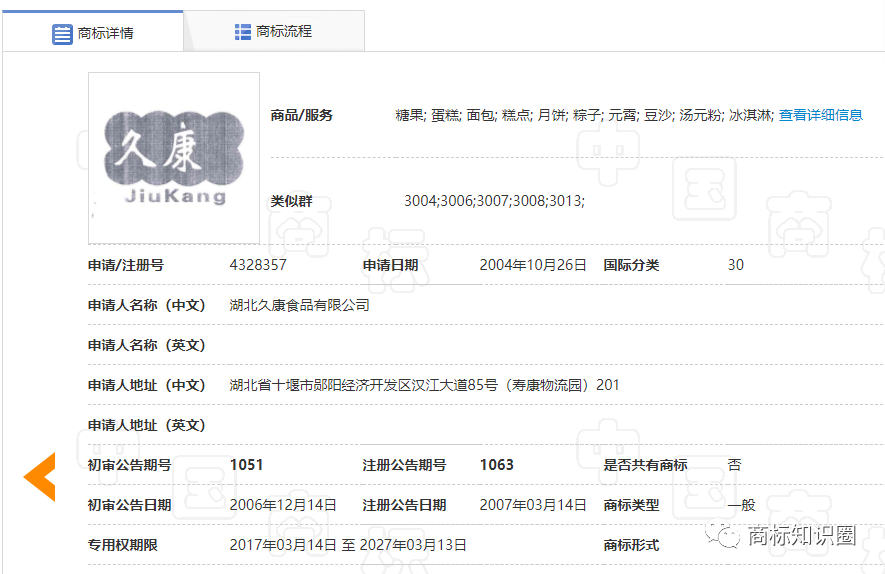Click the 初审公告期号 label

[x=129, y=465]
